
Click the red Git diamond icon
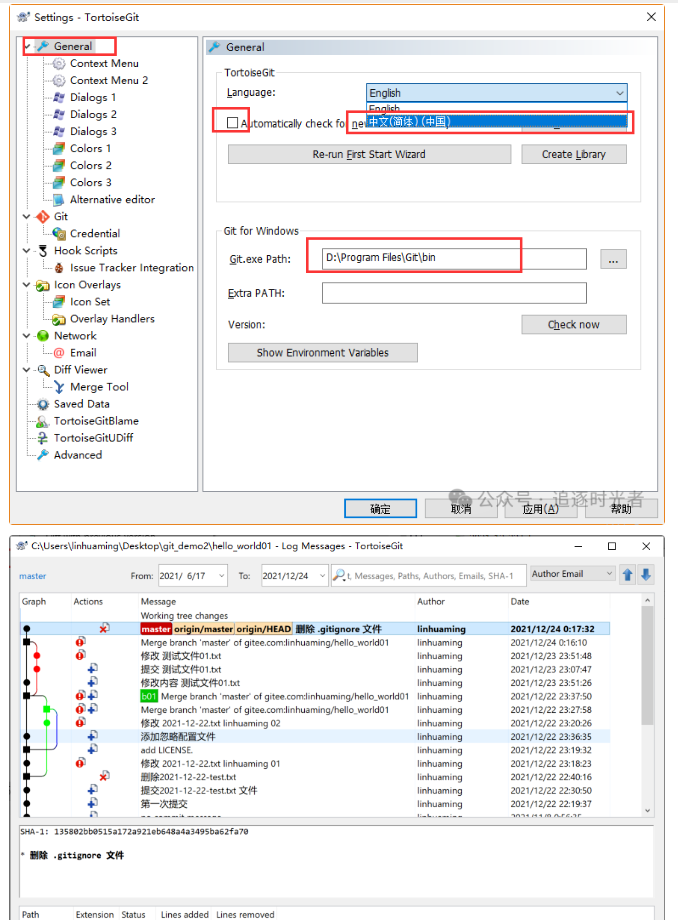click(x=43, y=217)
